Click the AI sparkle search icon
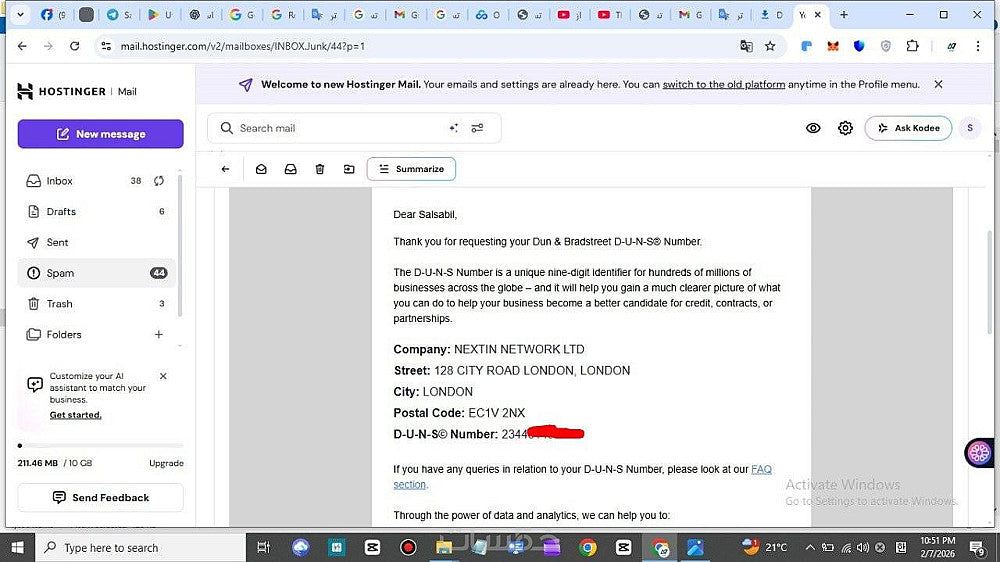This screenshot has width=1000, height=562. [x=453, y=128]
